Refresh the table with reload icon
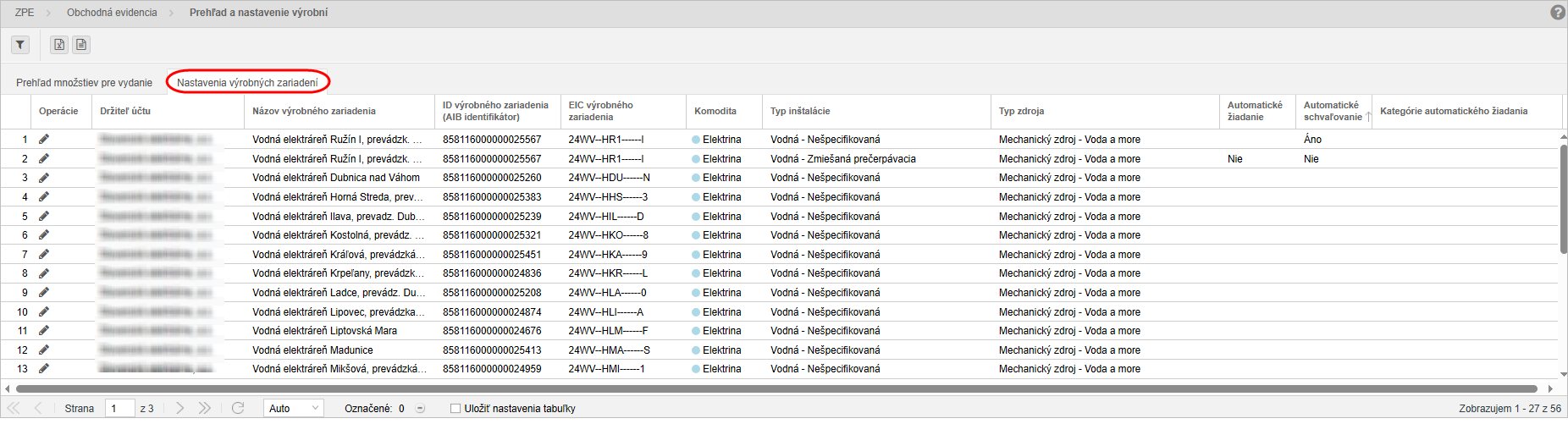 pyautogui.click(x=238, y=408)
